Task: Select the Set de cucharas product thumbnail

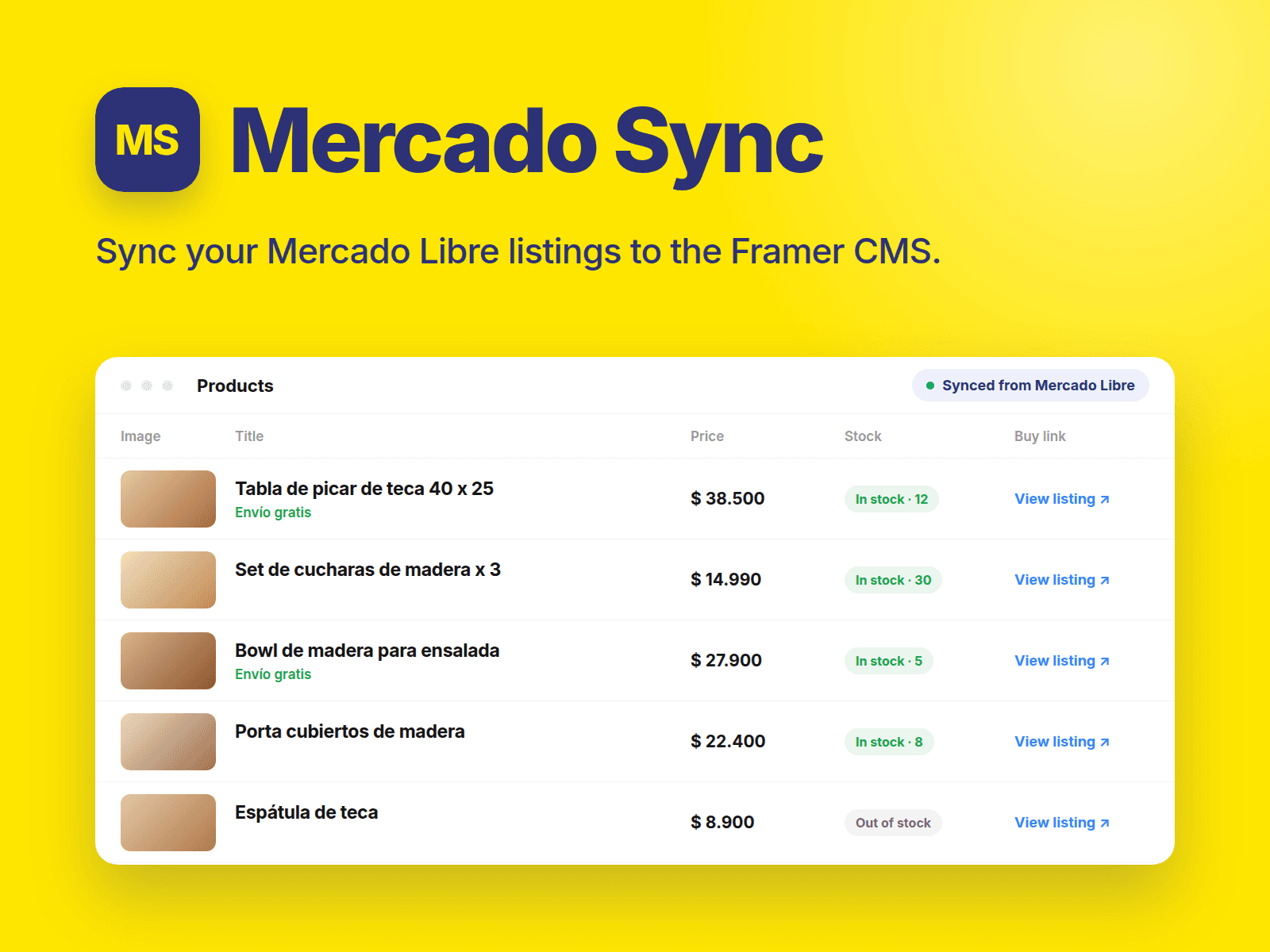Action: (x=168, y=580)
